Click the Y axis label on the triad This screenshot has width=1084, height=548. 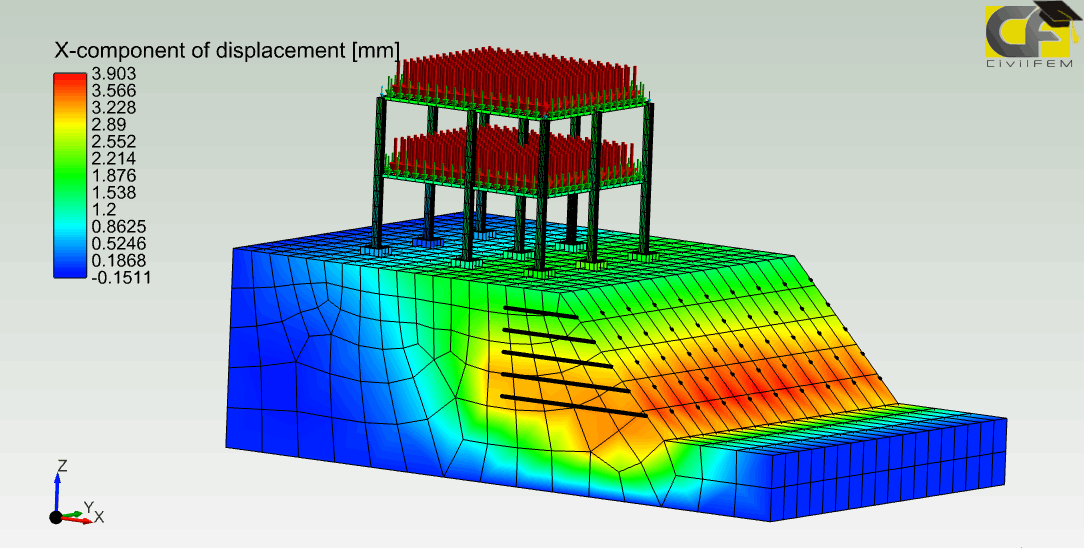[x=88, y=506]
